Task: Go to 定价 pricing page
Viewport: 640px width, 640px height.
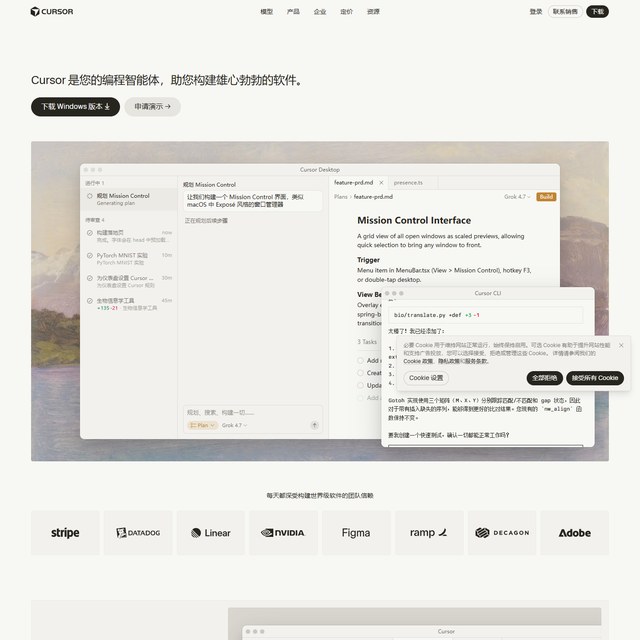Action: (x=347, y=11)
